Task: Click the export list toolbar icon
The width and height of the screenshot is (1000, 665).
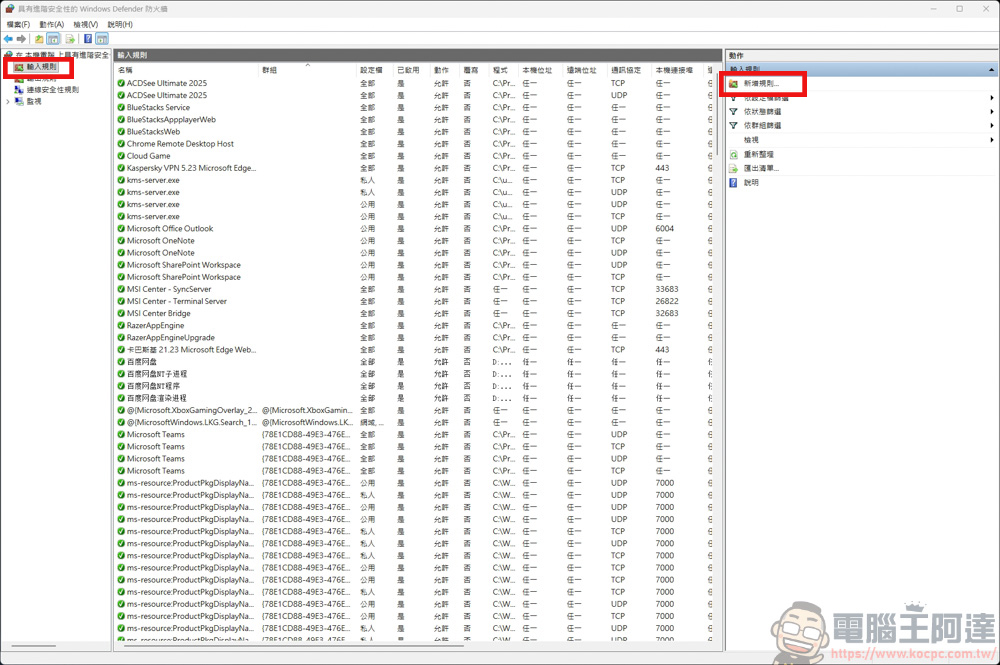Action: click(69, 39)
